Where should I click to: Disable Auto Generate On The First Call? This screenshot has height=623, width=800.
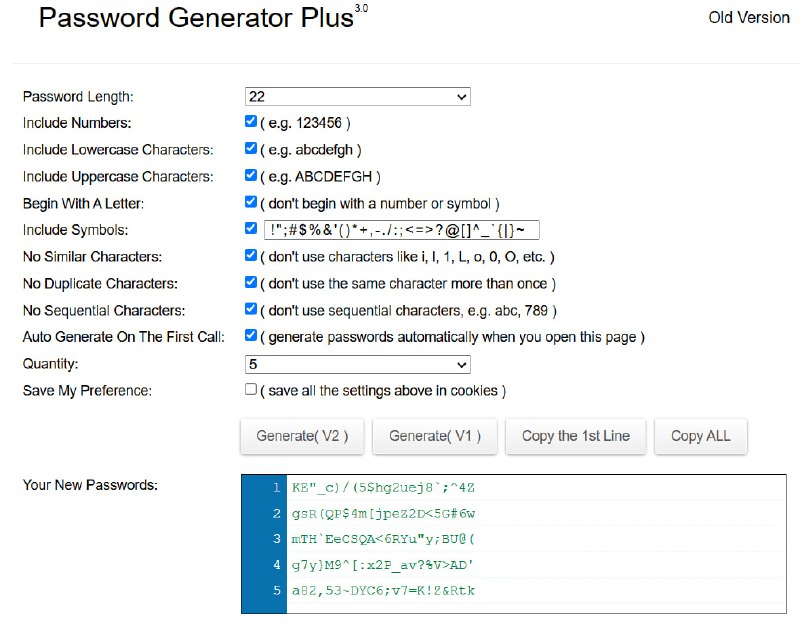251,337
